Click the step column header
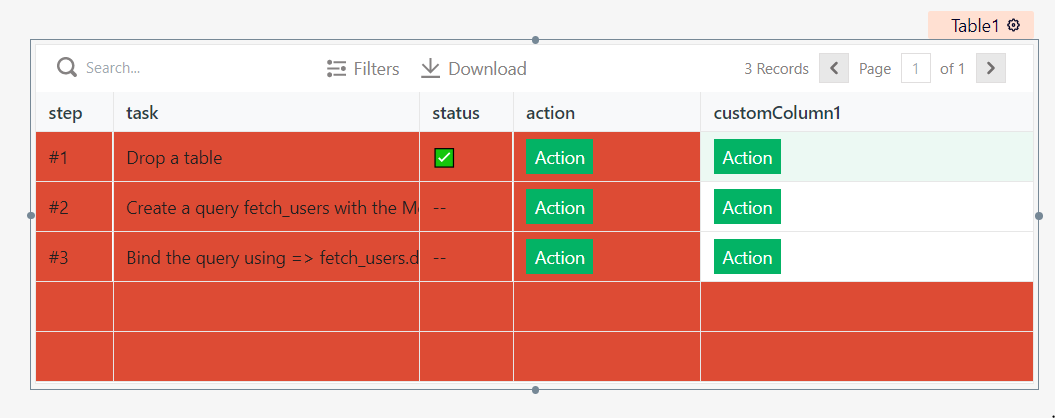This screenshot has height=418, width=1055. (x=66, y=113)
